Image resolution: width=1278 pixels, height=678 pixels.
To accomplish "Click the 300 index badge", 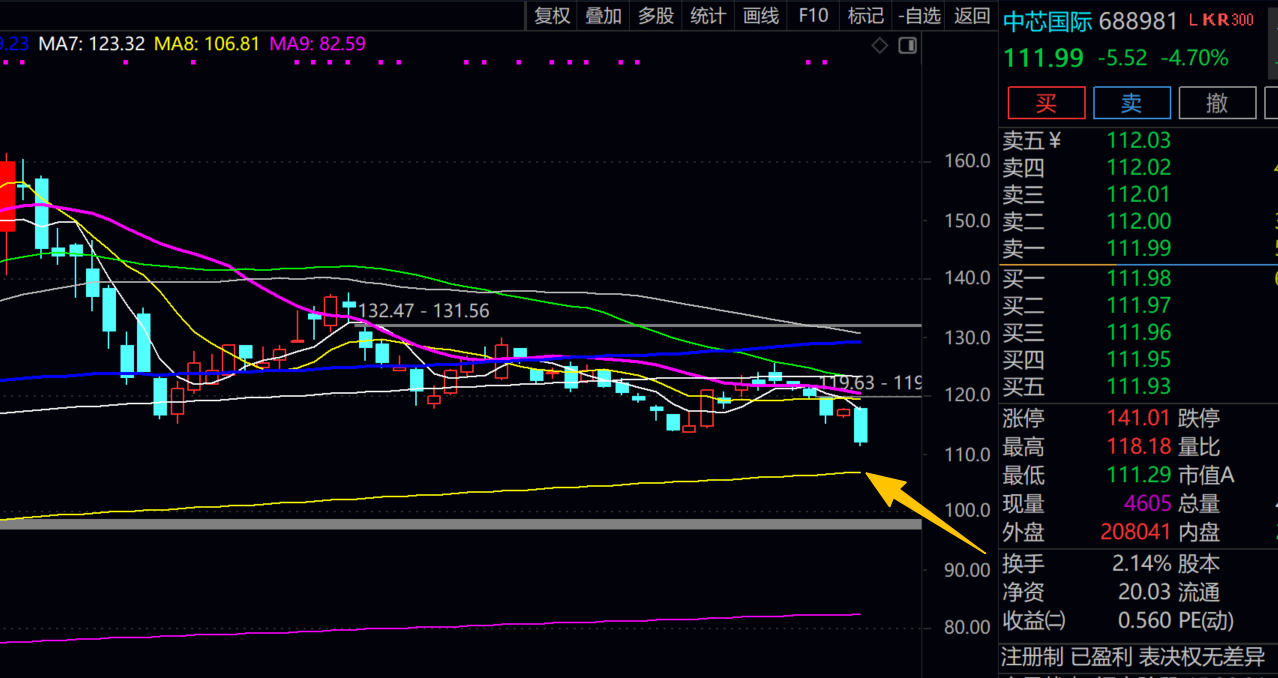I will pos(1242,20).
